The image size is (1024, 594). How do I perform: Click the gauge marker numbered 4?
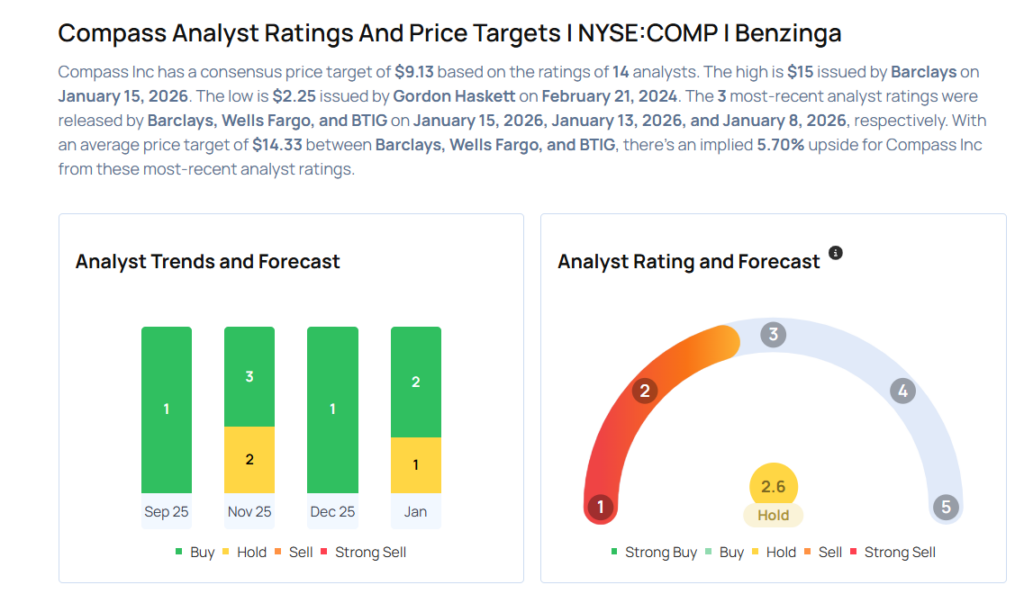(x=902, y=391)
